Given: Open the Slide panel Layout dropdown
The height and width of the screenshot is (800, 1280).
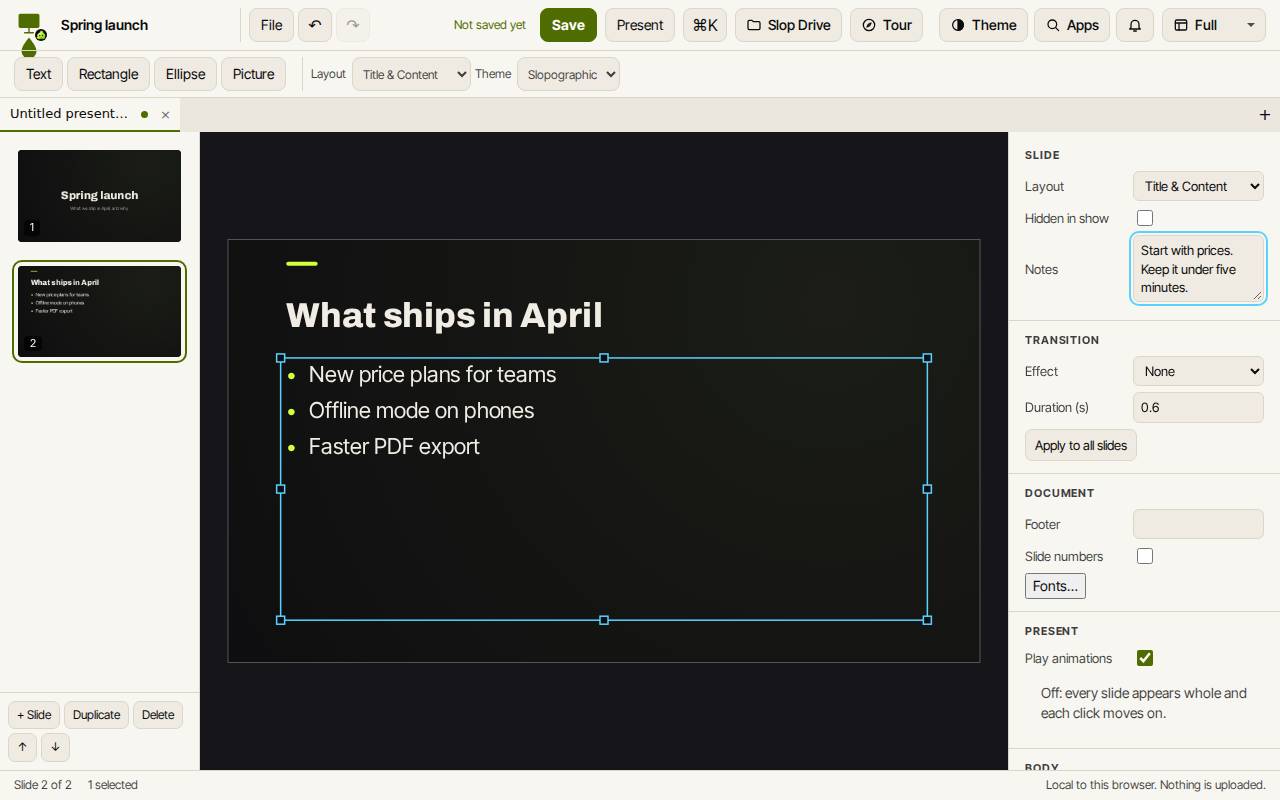Looking at the screenshot, I should coord(1198,186).
